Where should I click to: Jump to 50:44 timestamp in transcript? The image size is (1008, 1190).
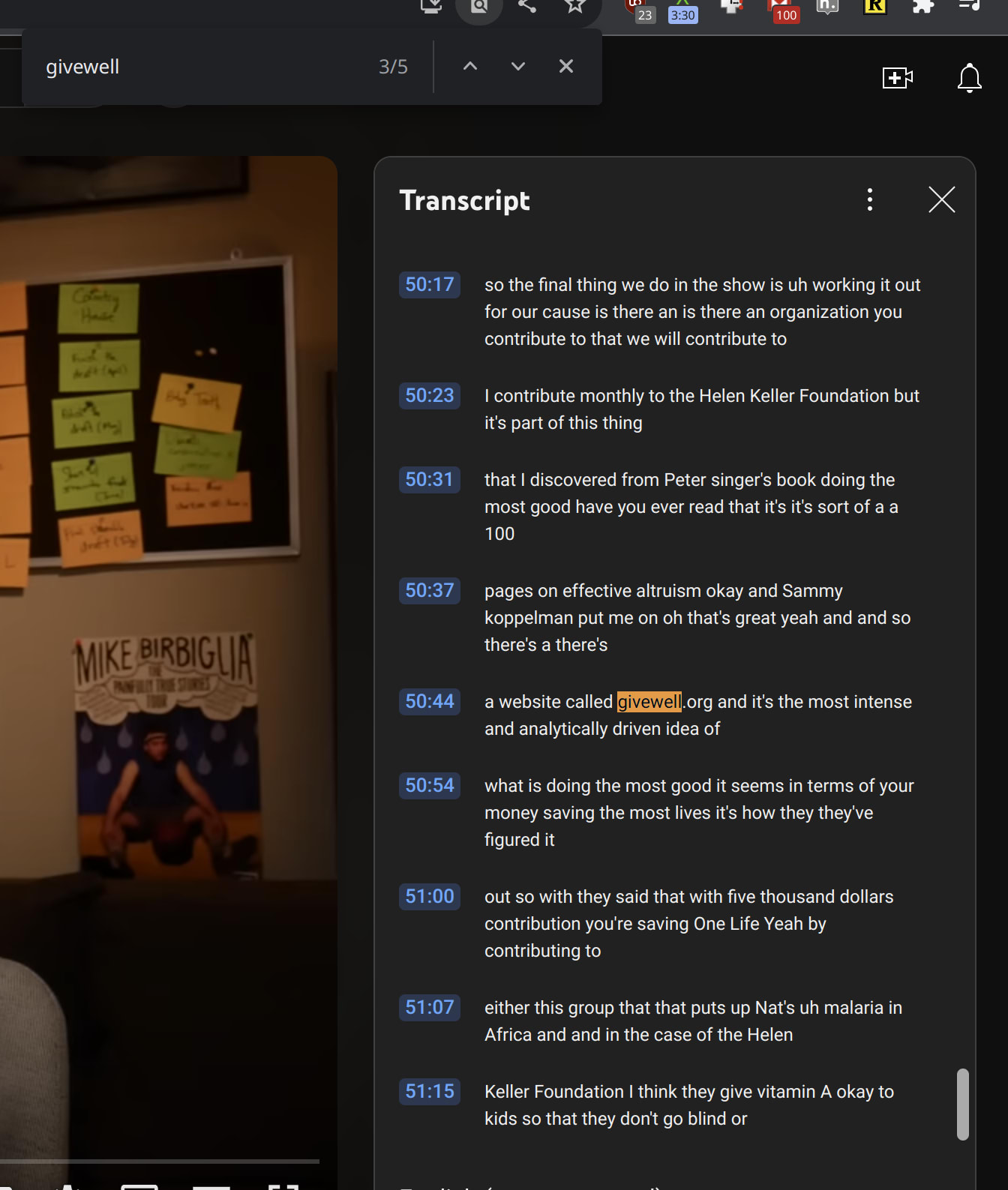[x=430, y=702]
